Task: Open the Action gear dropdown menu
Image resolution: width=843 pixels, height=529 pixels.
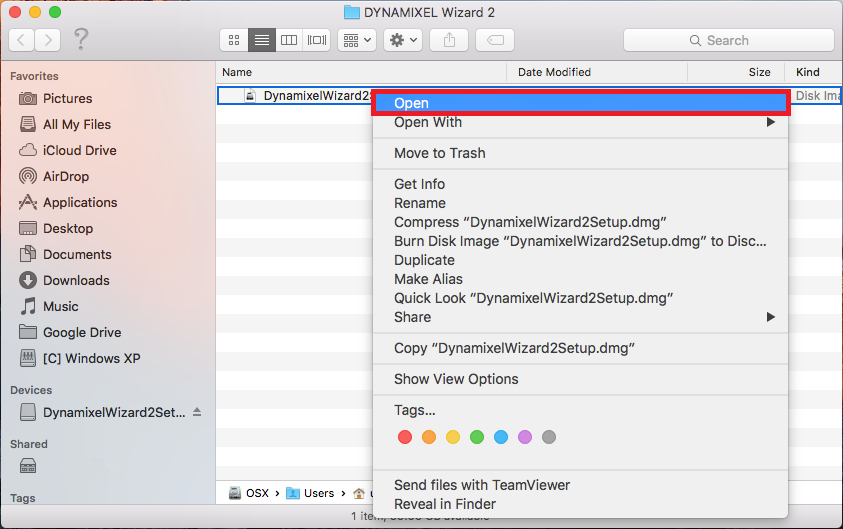Action: (x=402, y=40)
